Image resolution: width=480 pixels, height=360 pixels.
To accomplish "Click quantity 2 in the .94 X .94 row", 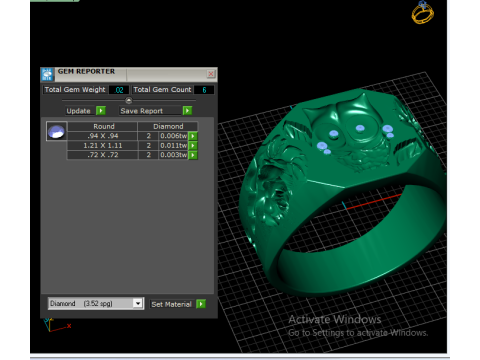I will [149, 136].
